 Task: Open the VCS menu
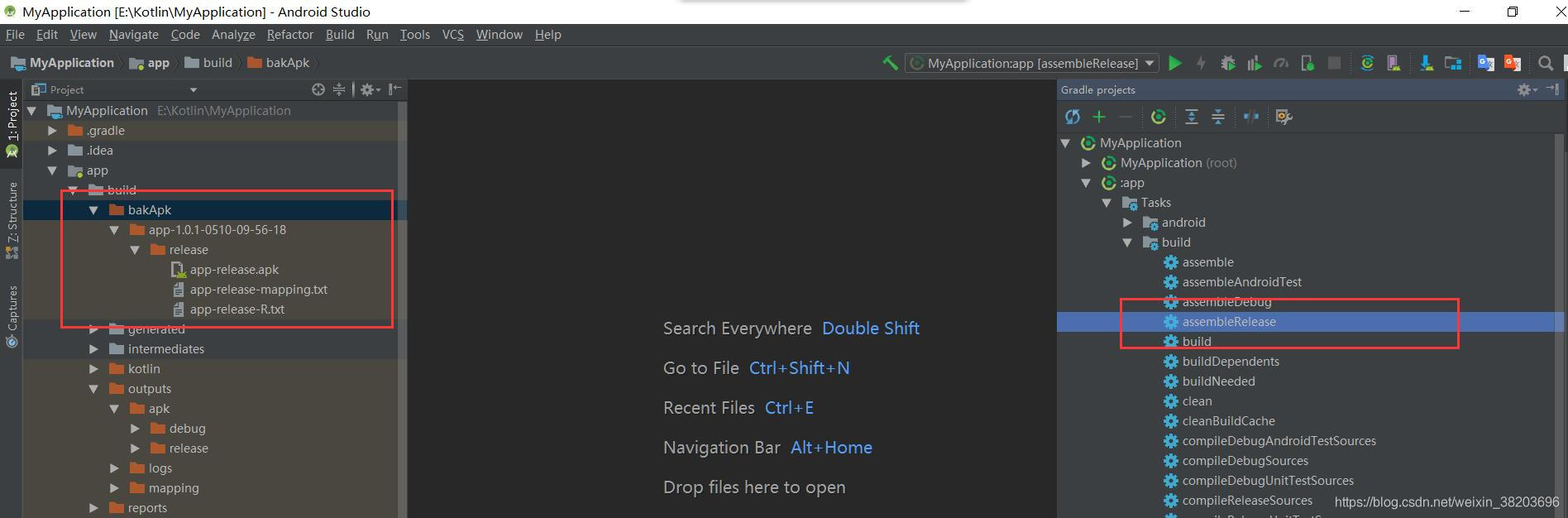453,35
